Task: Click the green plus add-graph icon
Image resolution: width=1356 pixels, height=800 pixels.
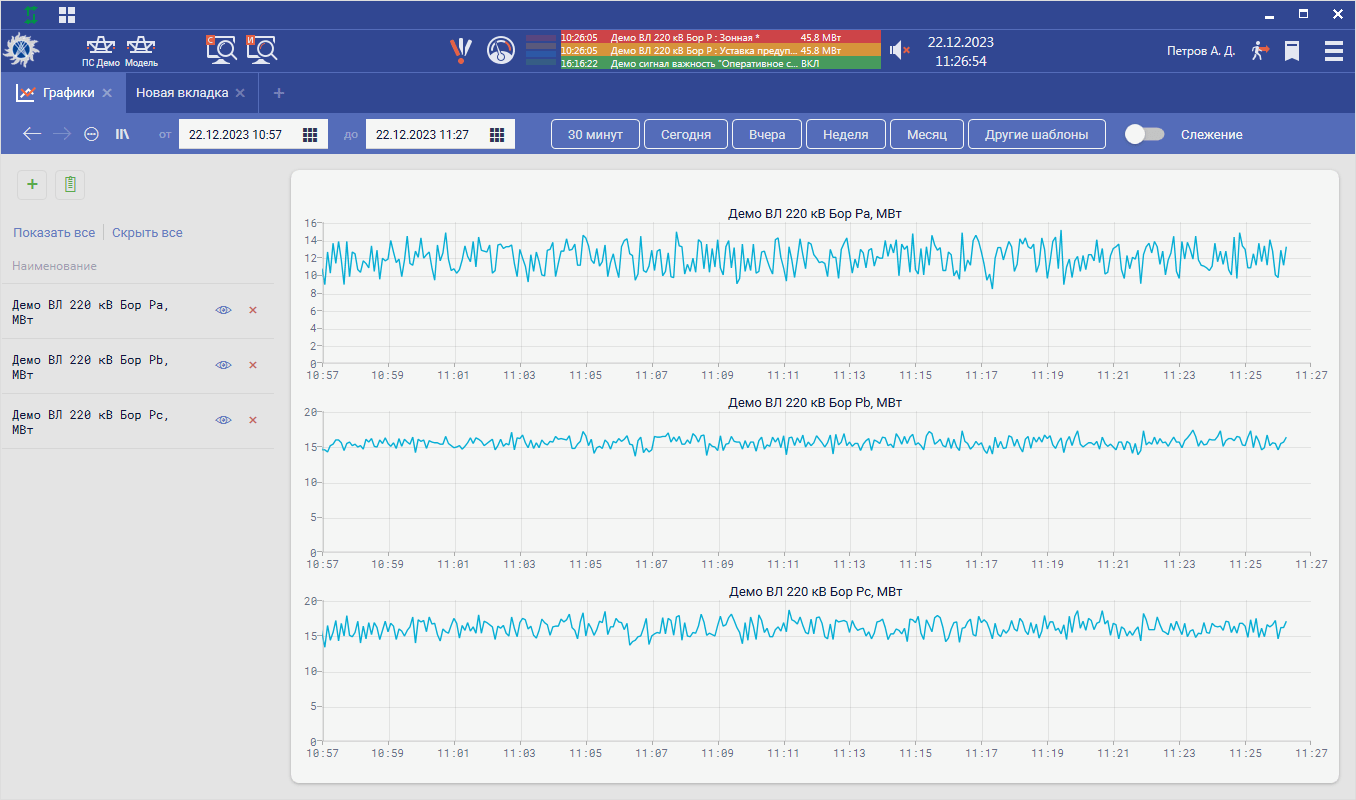Action: point(32,184)
